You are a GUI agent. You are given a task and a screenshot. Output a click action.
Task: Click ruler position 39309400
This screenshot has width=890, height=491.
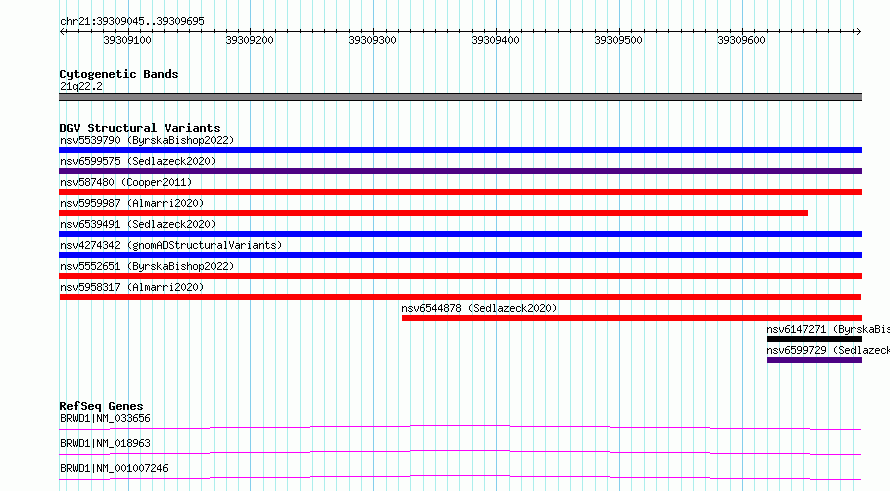click(x=496, y=40)
